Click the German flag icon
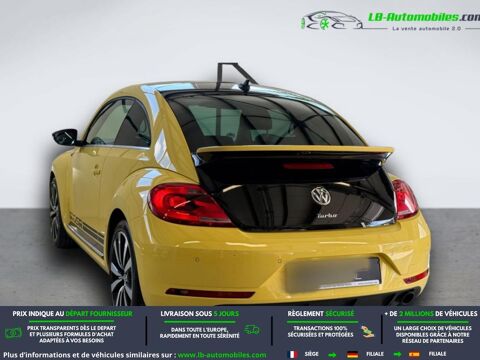Screen dimensions: 480x360 tap(352, 354)
